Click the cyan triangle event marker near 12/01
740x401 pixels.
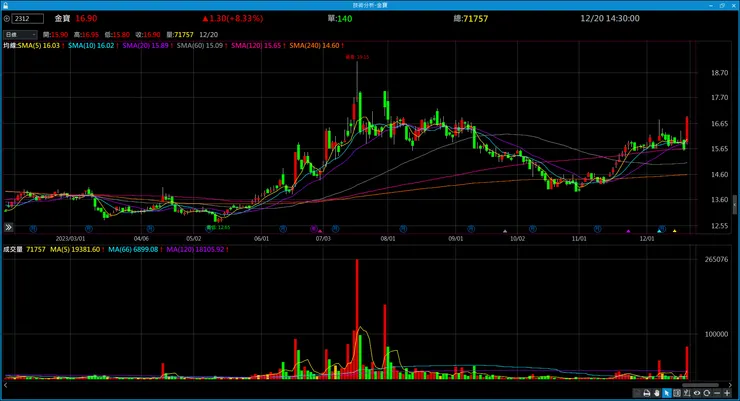(659, 231)
